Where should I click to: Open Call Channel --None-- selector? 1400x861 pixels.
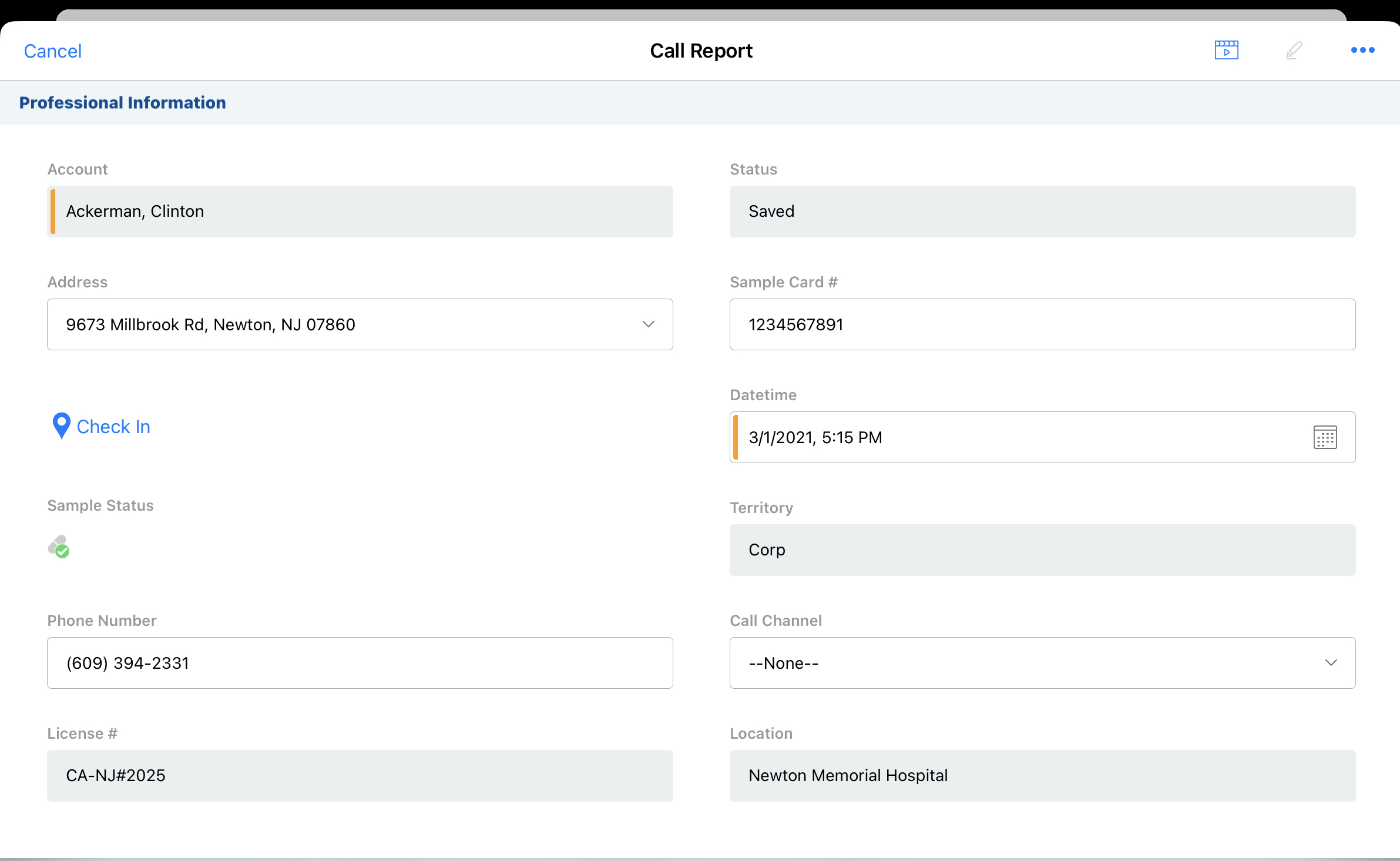tap(999, 663)
